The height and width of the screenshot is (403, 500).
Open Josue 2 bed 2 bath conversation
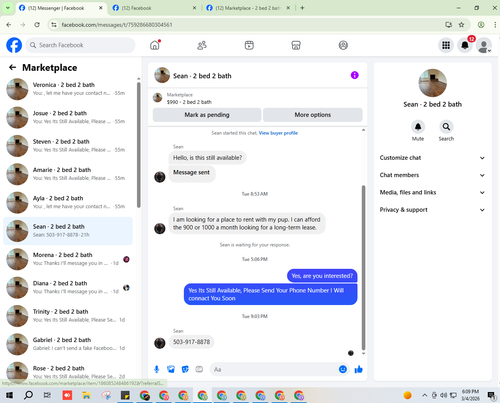coord(68,117)
